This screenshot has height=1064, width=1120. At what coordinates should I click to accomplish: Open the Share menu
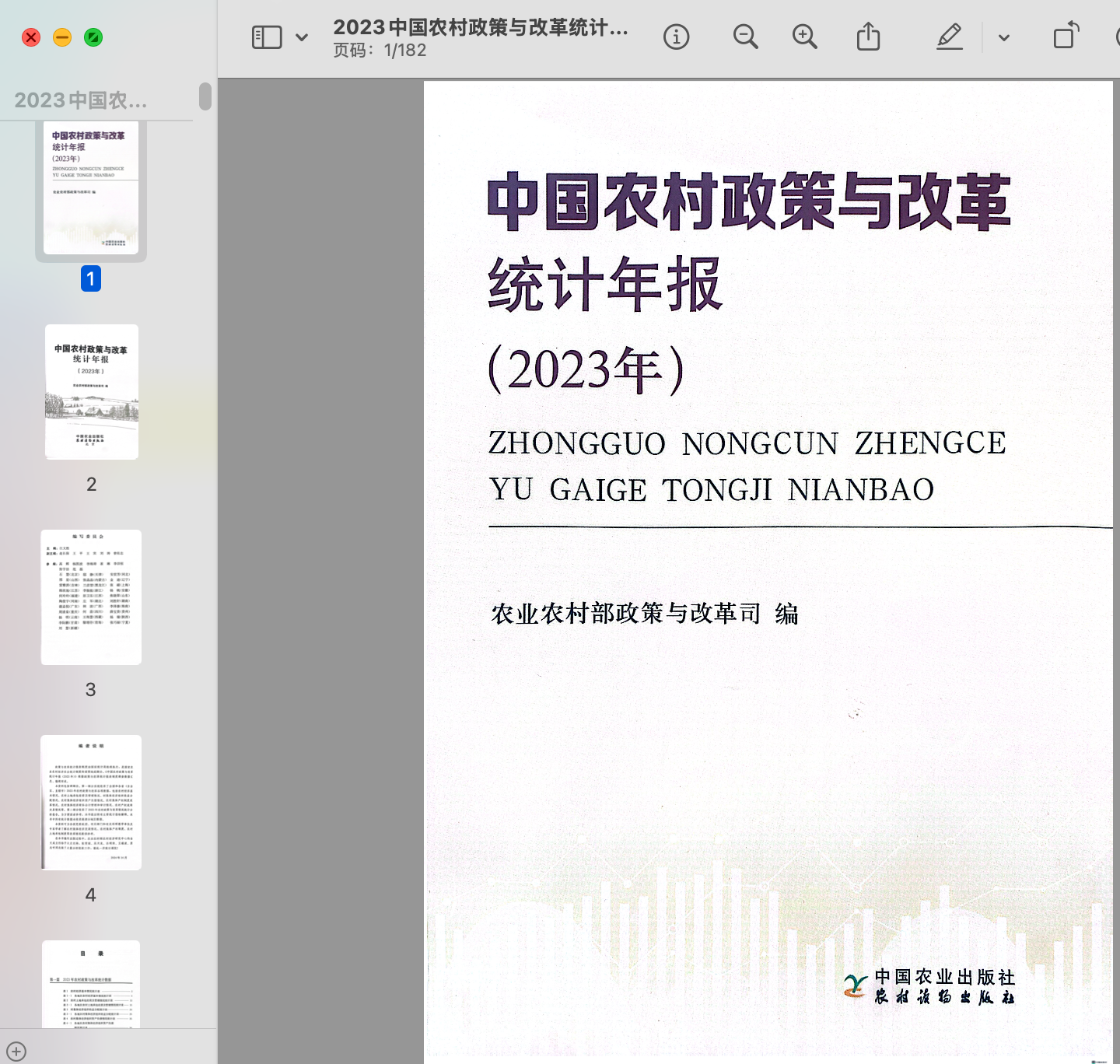tap(868, 37)
